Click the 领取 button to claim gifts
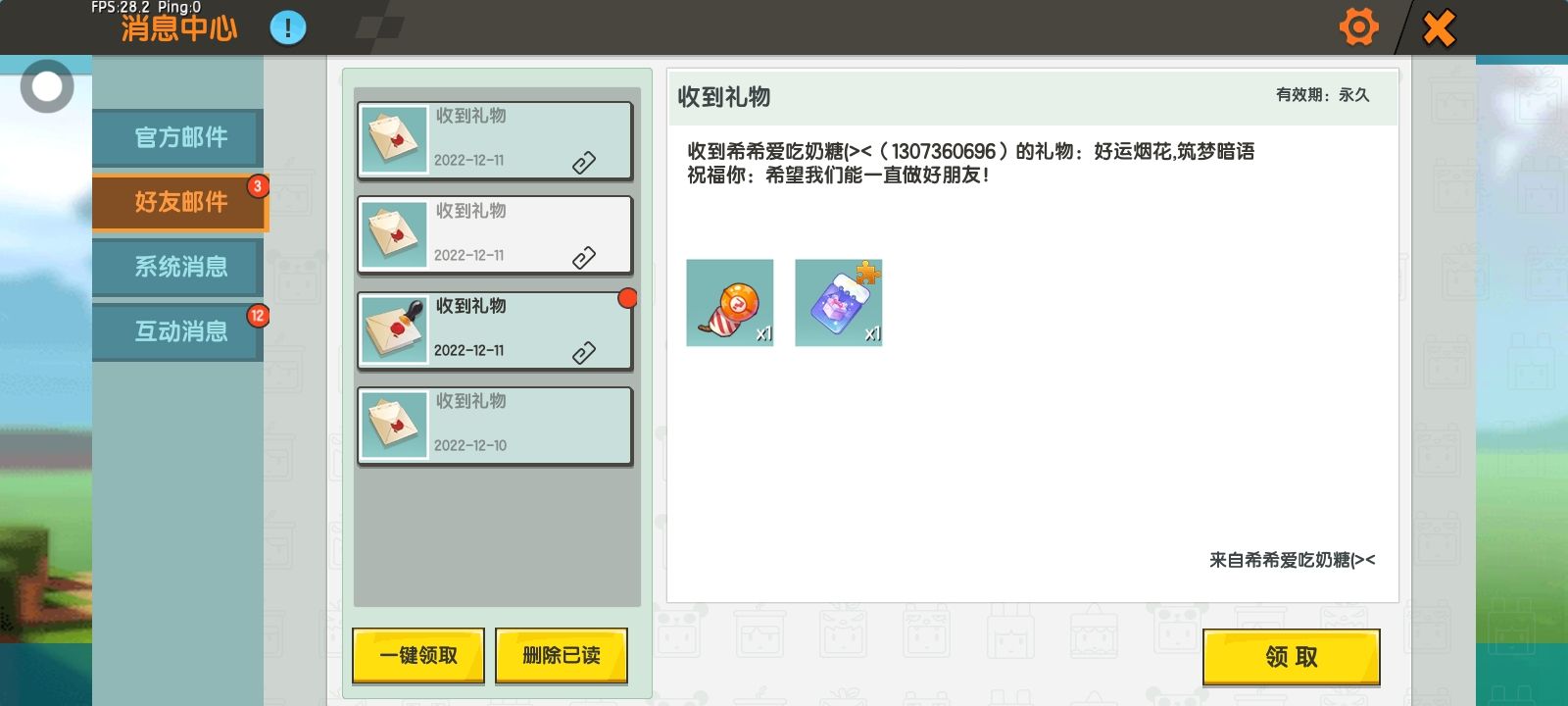The height and width of the screenshot is (706, 1568). point(1292,657)
